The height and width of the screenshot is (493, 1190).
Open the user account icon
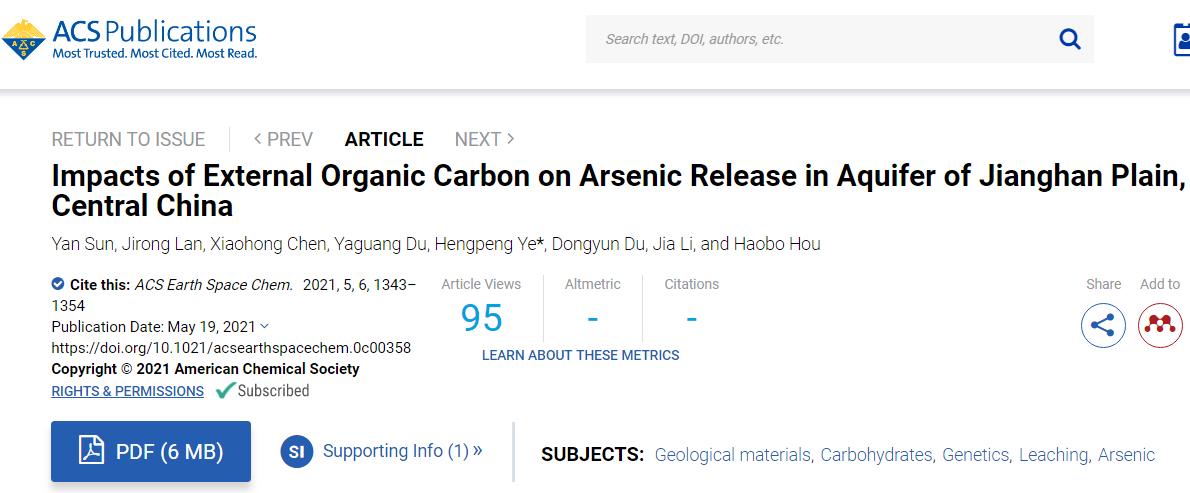pos(1181,39)
